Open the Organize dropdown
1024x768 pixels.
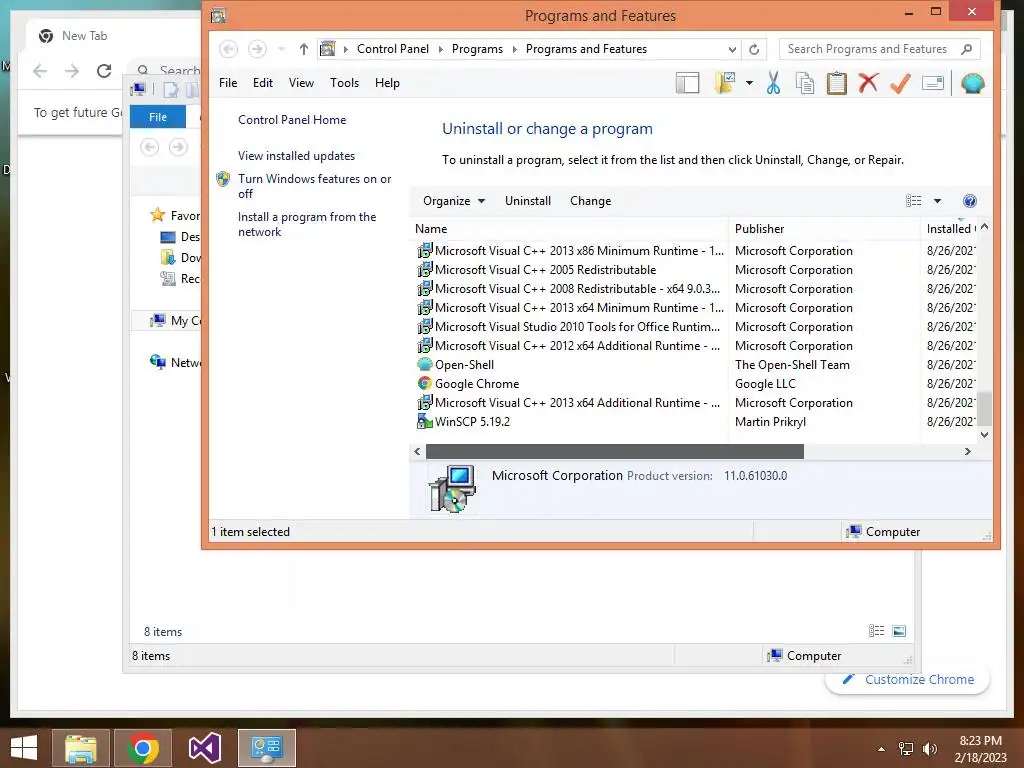(454, 201)
